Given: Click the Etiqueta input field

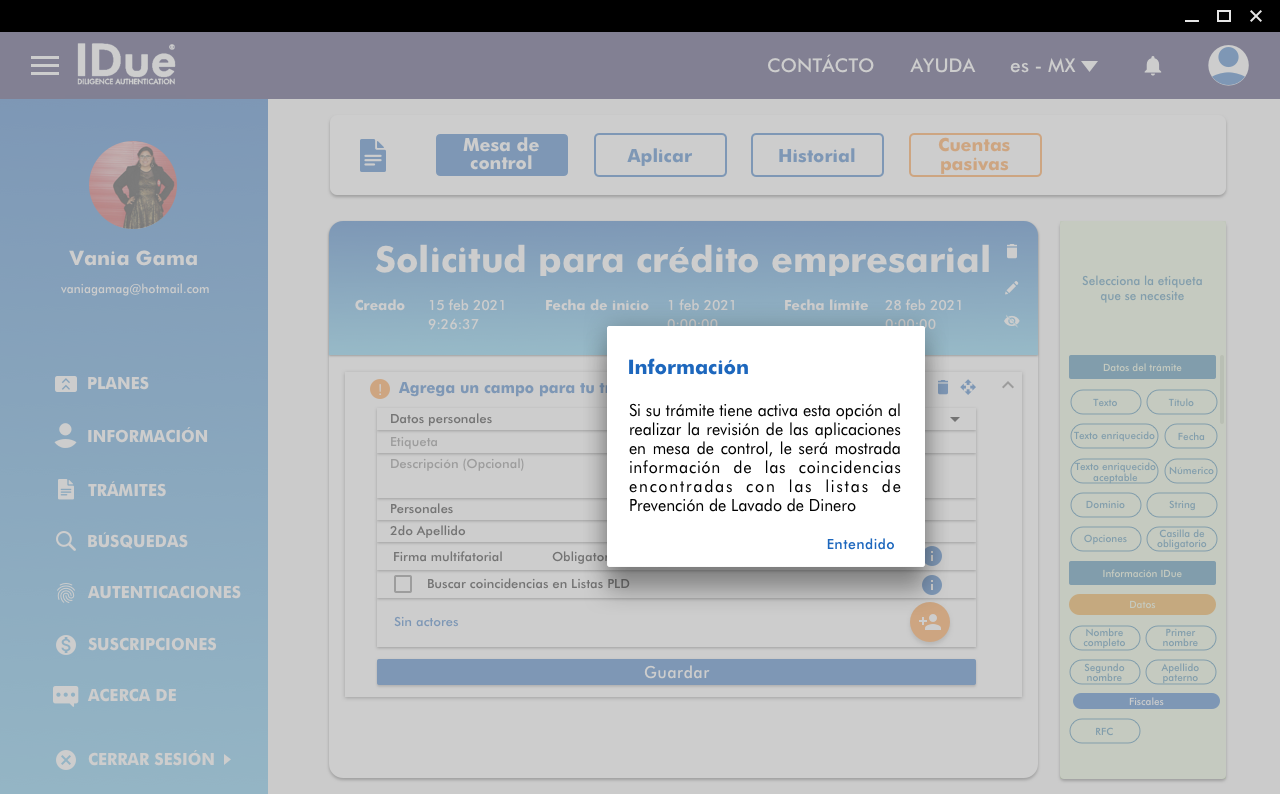Looking at the screenshot, I should [x=490, y=442].
